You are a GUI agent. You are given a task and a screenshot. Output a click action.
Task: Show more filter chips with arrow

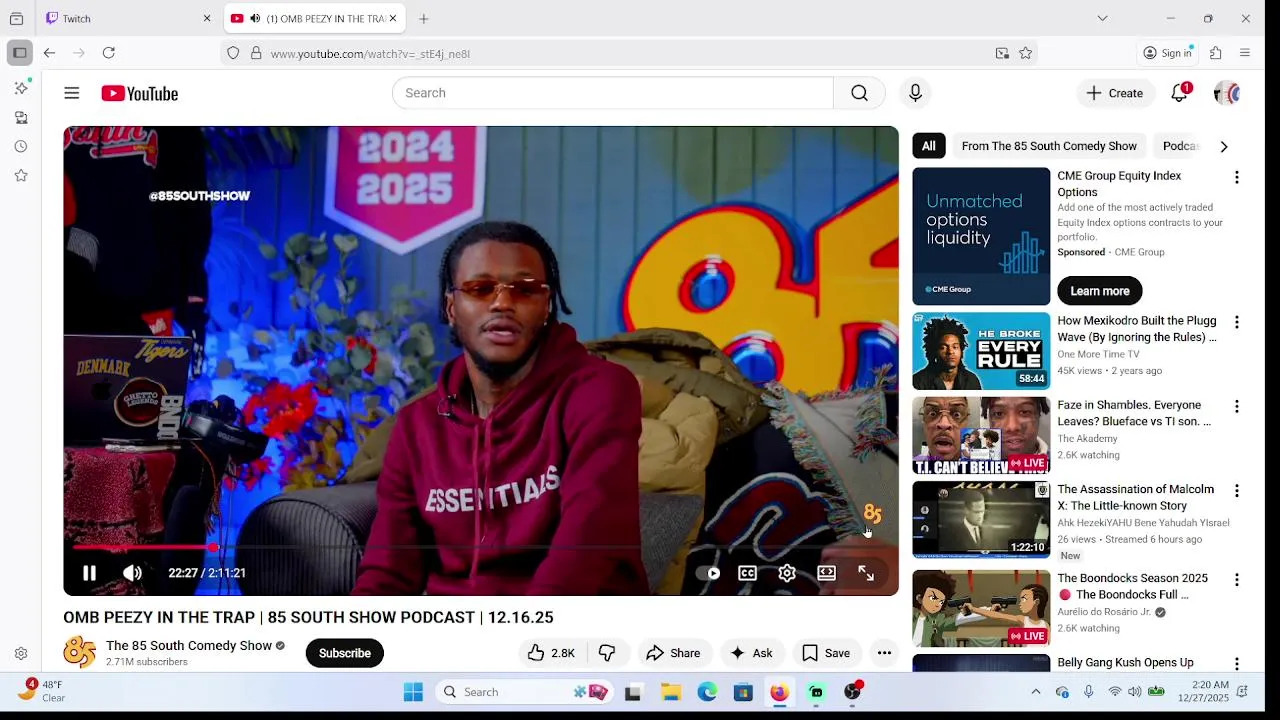pyautogui.click(x=1224, y=146)
